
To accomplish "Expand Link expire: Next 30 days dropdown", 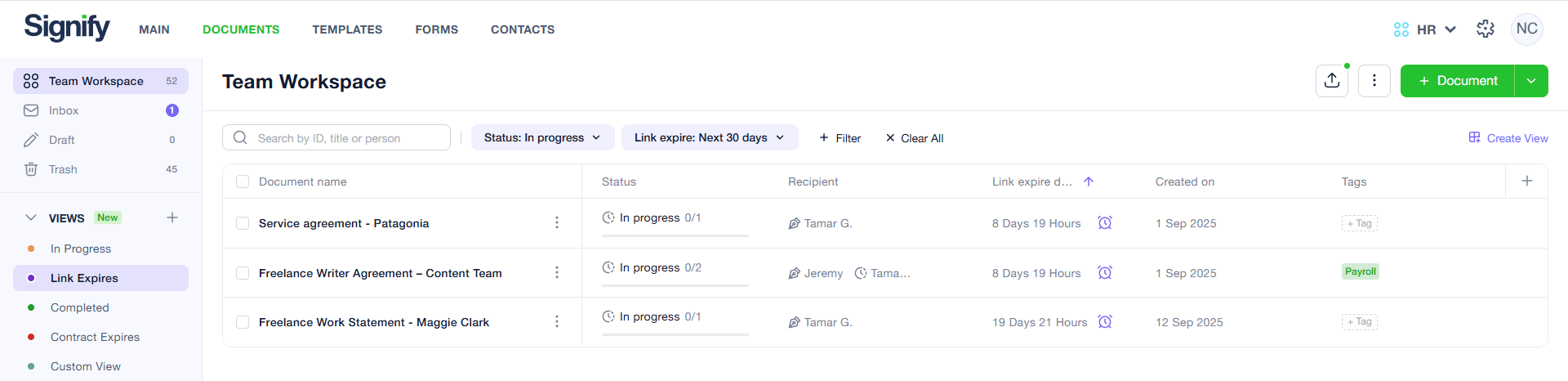I will [x=710, y=137].
